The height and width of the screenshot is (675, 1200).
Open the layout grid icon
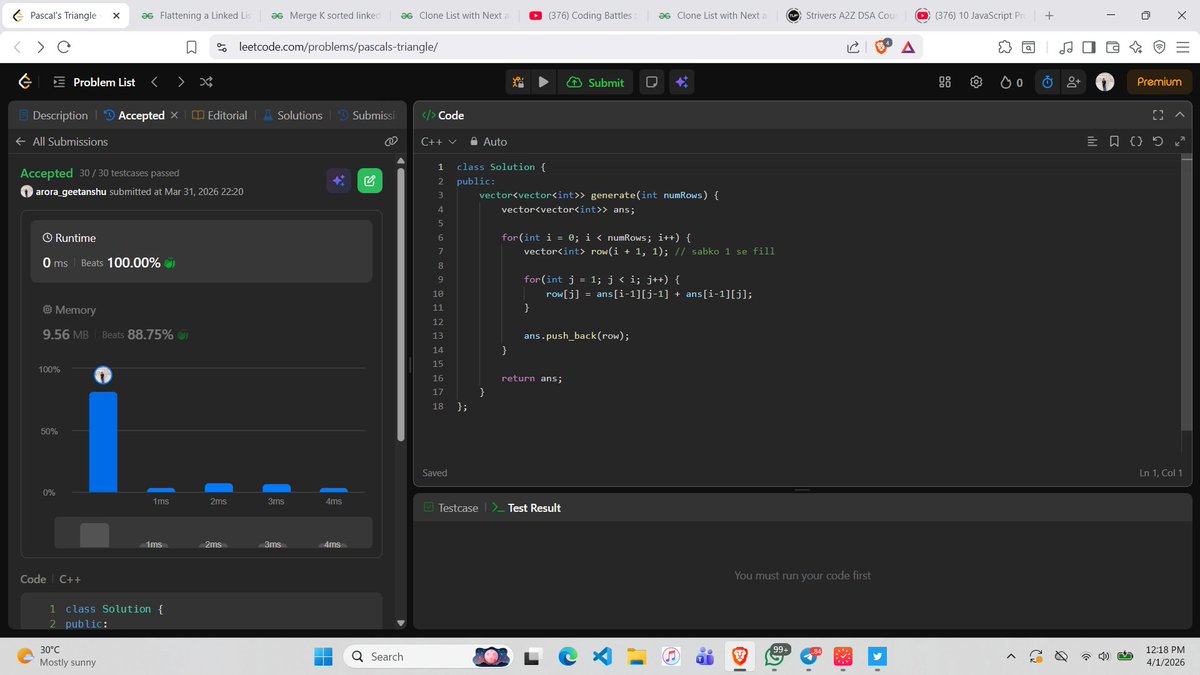pos(945,83)
